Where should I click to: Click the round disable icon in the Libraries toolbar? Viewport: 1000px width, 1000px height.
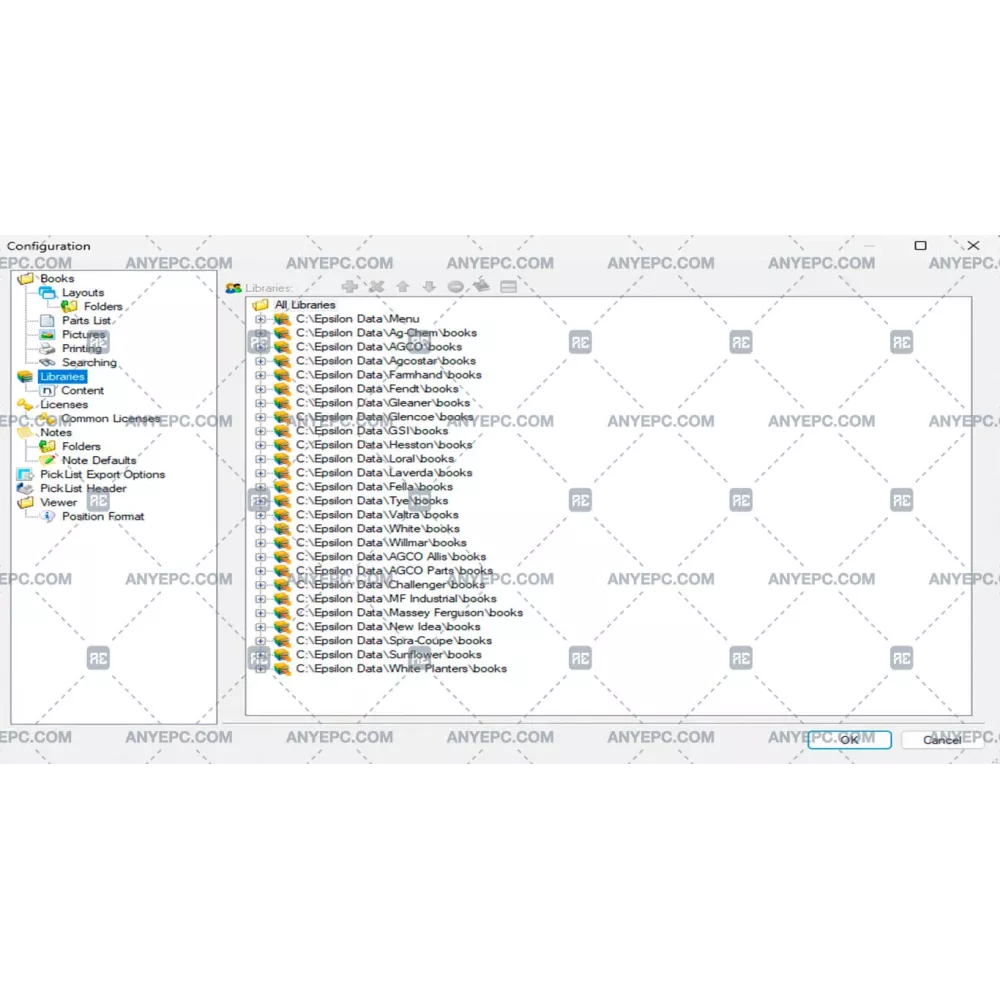click(455, 287)
